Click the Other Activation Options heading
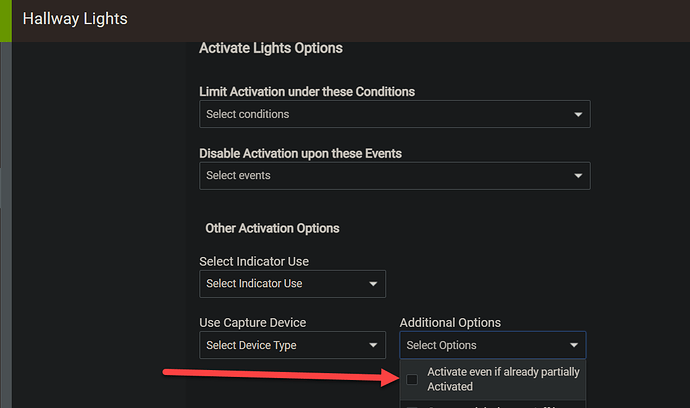This screenshot has height=408, width=690. [x=272, y=228]
